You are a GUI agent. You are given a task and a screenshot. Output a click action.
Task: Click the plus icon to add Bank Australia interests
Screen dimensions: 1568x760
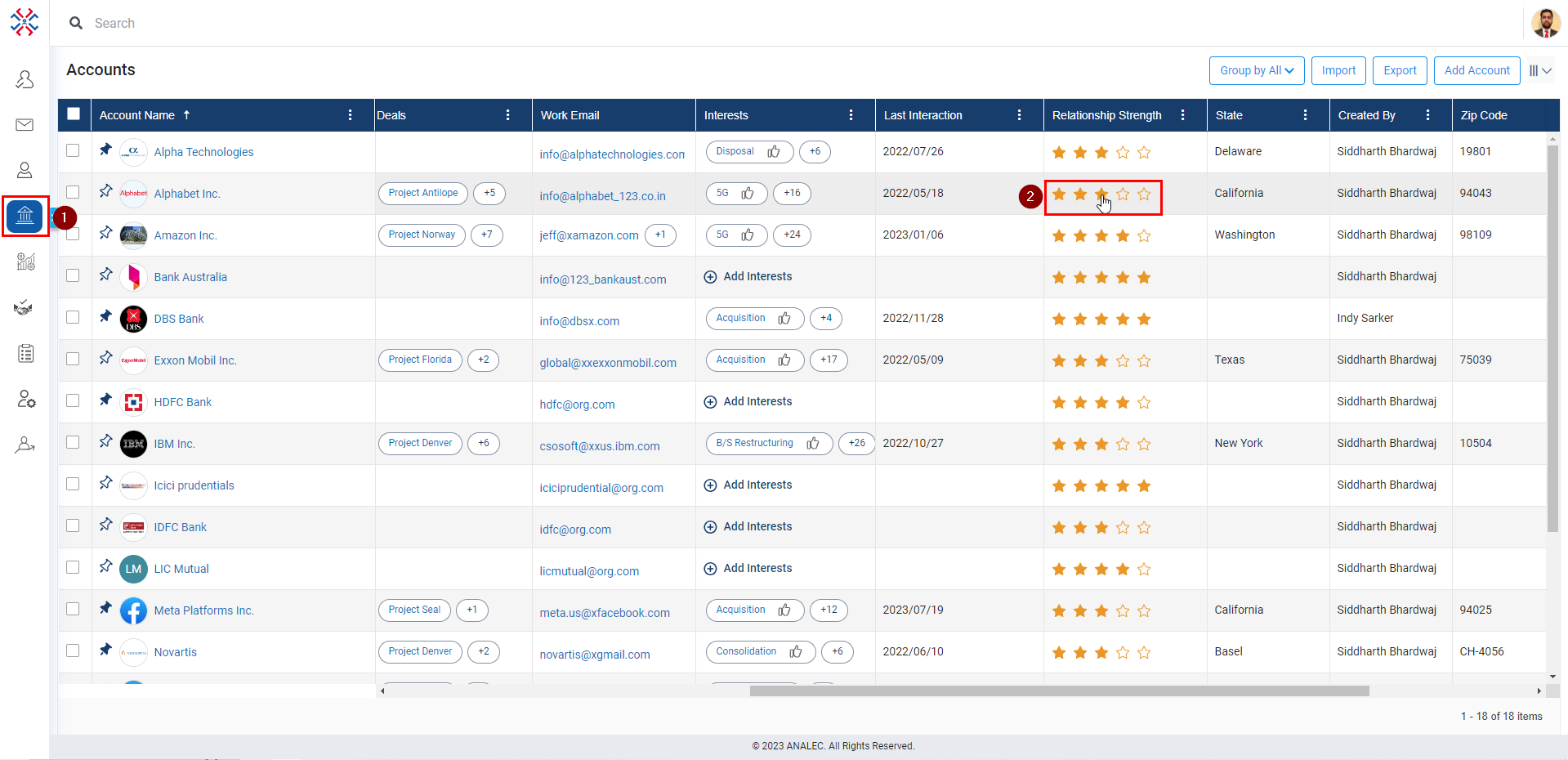[710, 277]
